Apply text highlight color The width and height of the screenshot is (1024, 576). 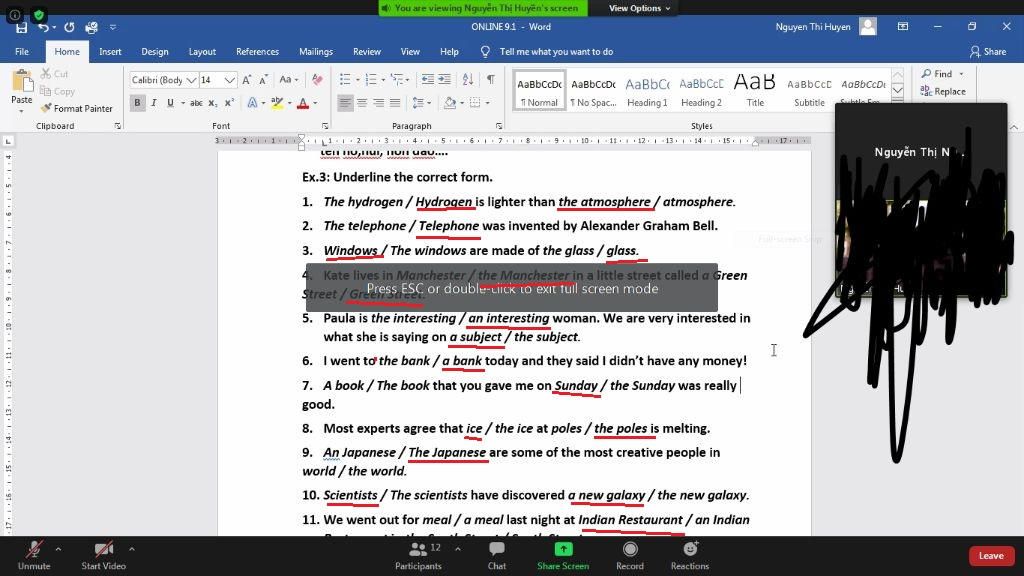[x=277, y=103]
